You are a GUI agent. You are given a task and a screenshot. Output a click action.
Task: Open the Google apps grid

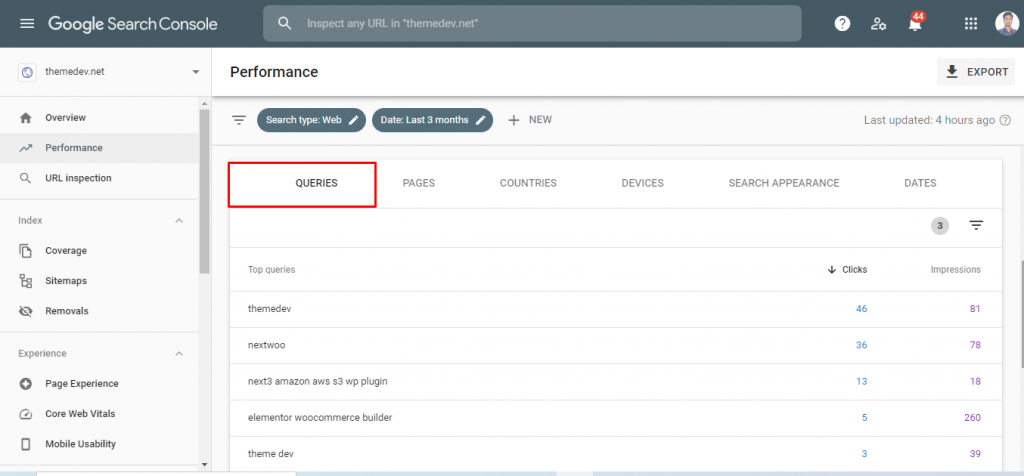click(x=970, y=24)
